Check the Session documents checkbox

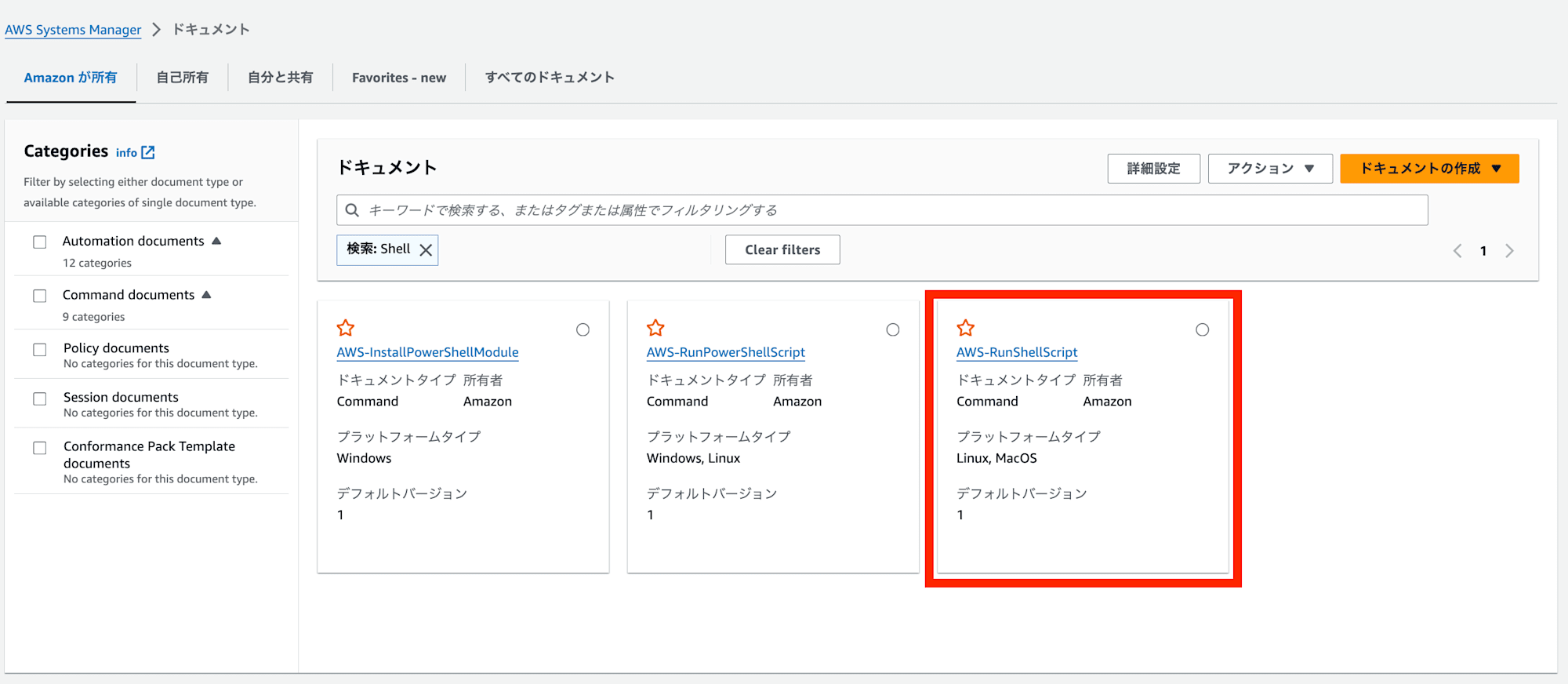tap(40, 399)
